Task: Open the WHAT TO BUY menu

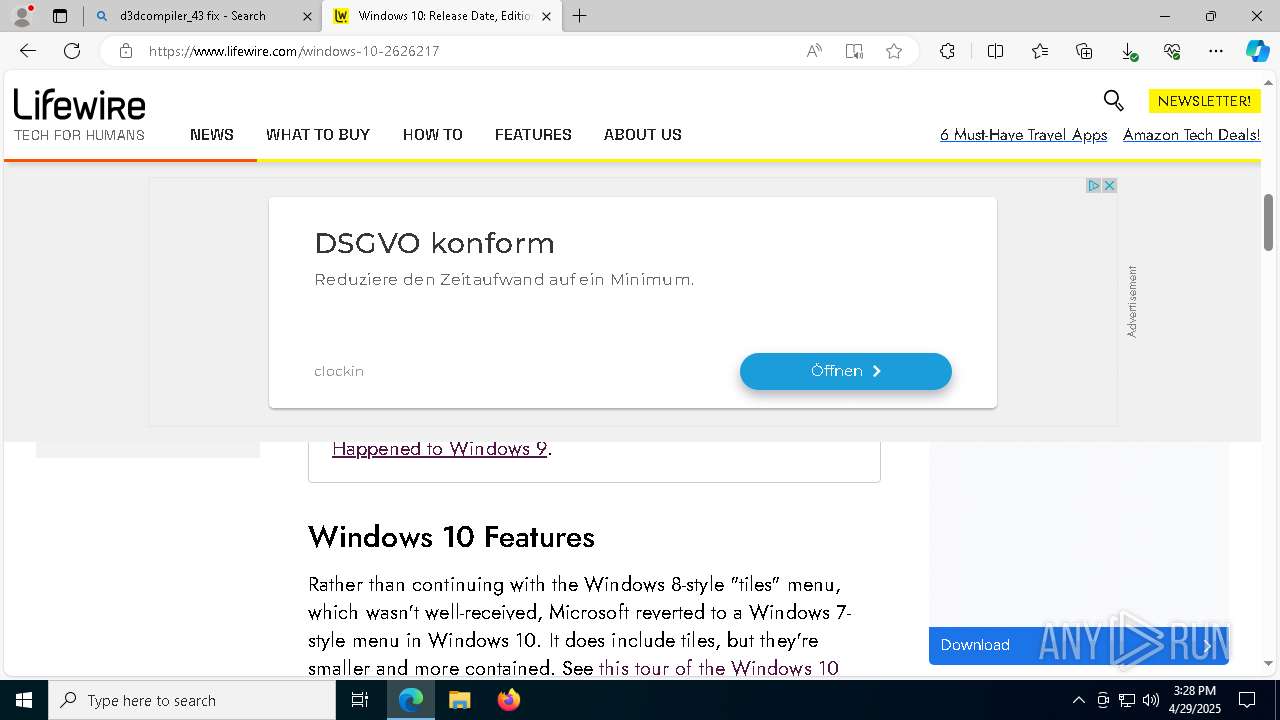Action: [318, 134]
